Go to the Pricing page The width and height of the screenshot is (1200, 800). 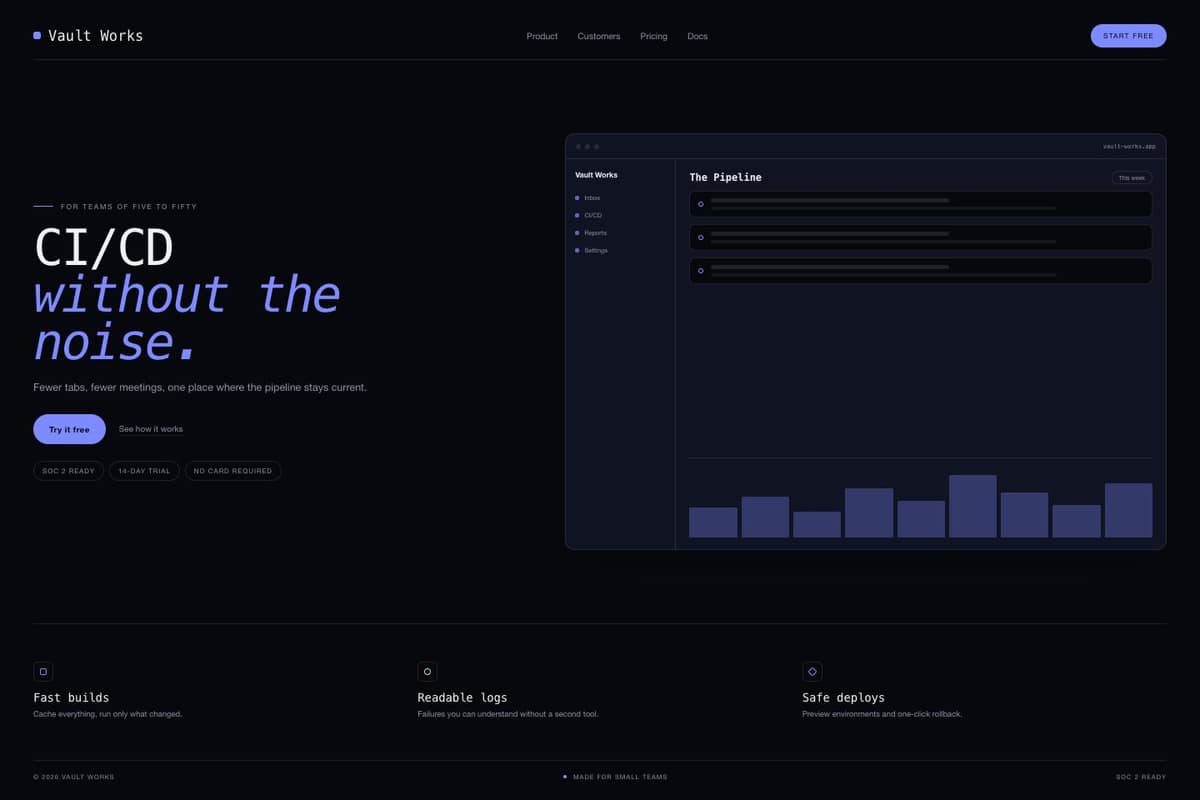[654, 36]
